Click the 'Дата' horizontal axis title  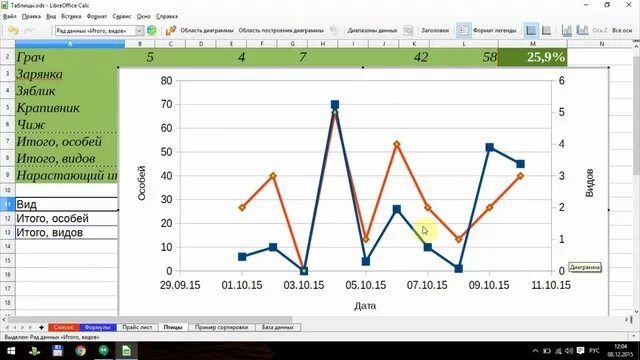click(x=365, y=306)
